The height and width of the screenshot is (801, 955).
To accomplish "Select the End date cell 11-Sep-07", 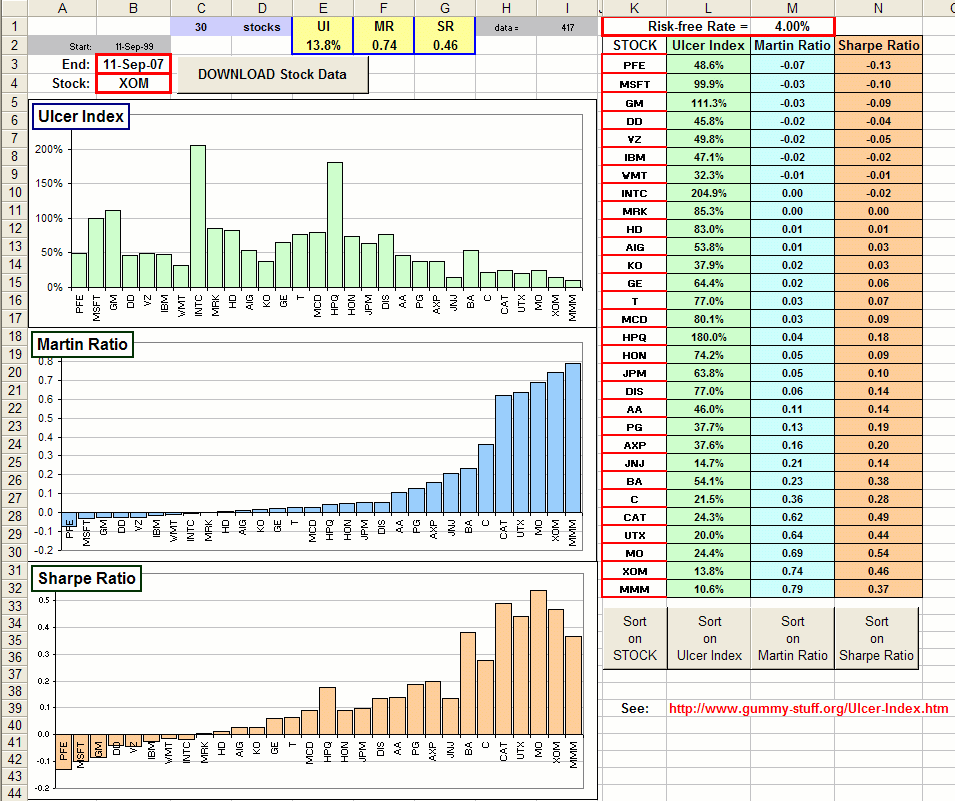I will point(133,65).
